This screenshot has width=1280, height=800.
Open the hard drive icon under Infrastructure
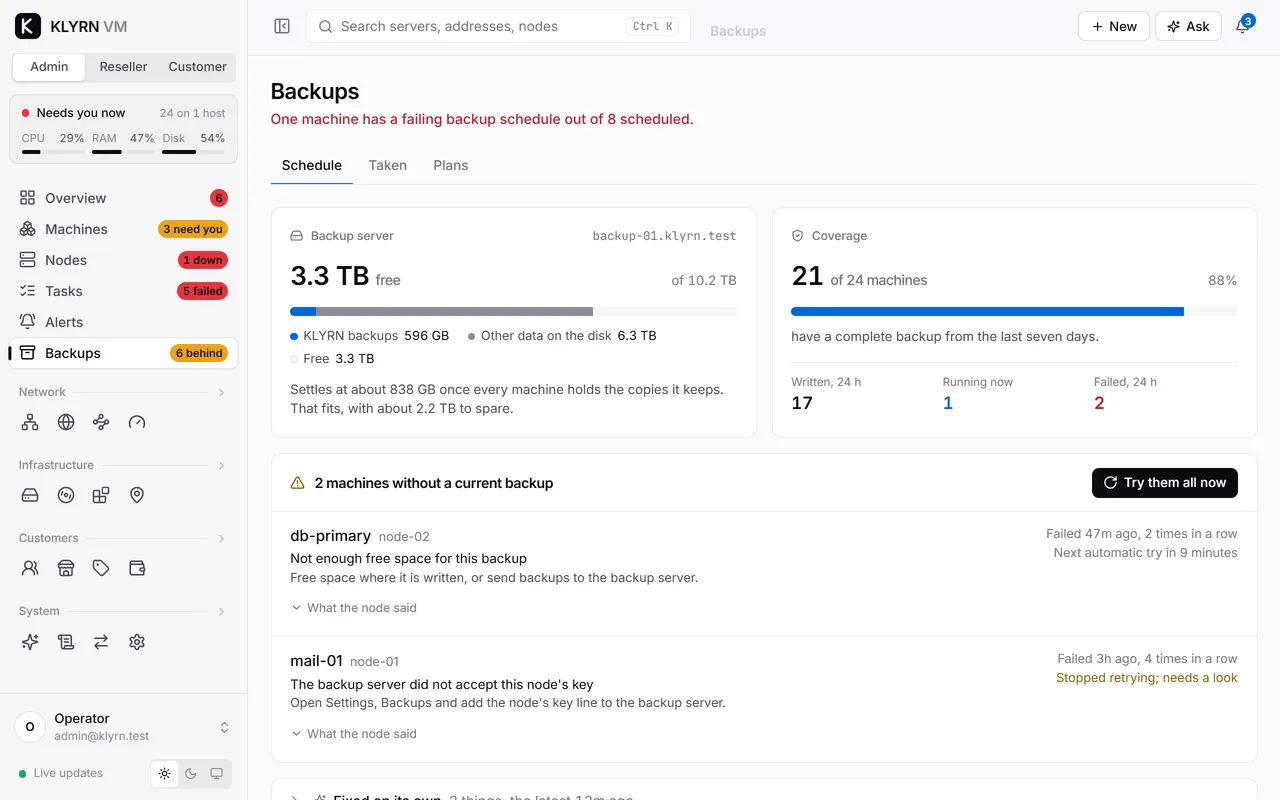[30, 495]
